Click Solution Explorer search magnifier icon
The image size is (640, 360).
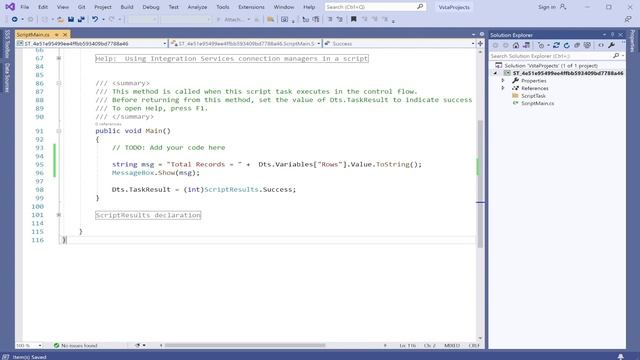pos(616,56)
